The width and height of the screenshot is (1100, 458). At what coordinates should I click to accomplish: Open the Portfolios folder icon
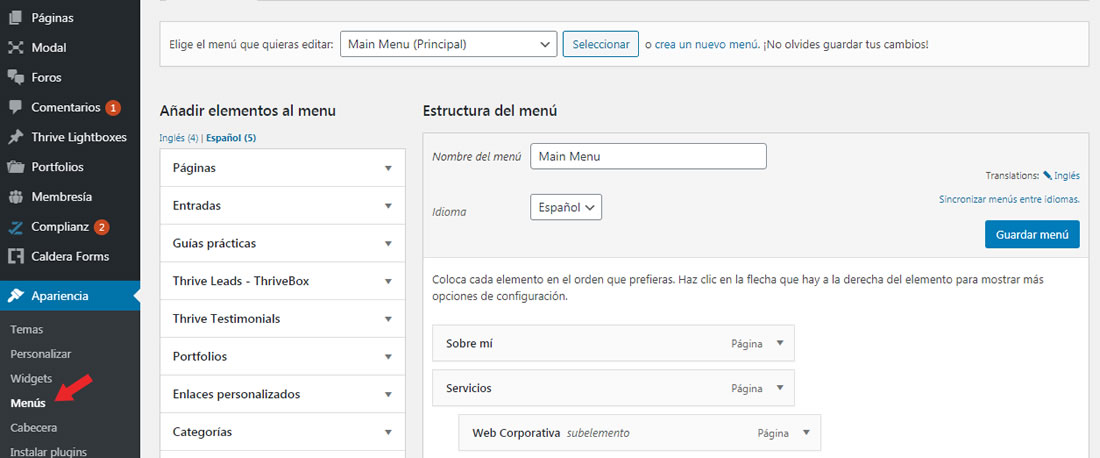pyautogui.click(x=15, y=167)
